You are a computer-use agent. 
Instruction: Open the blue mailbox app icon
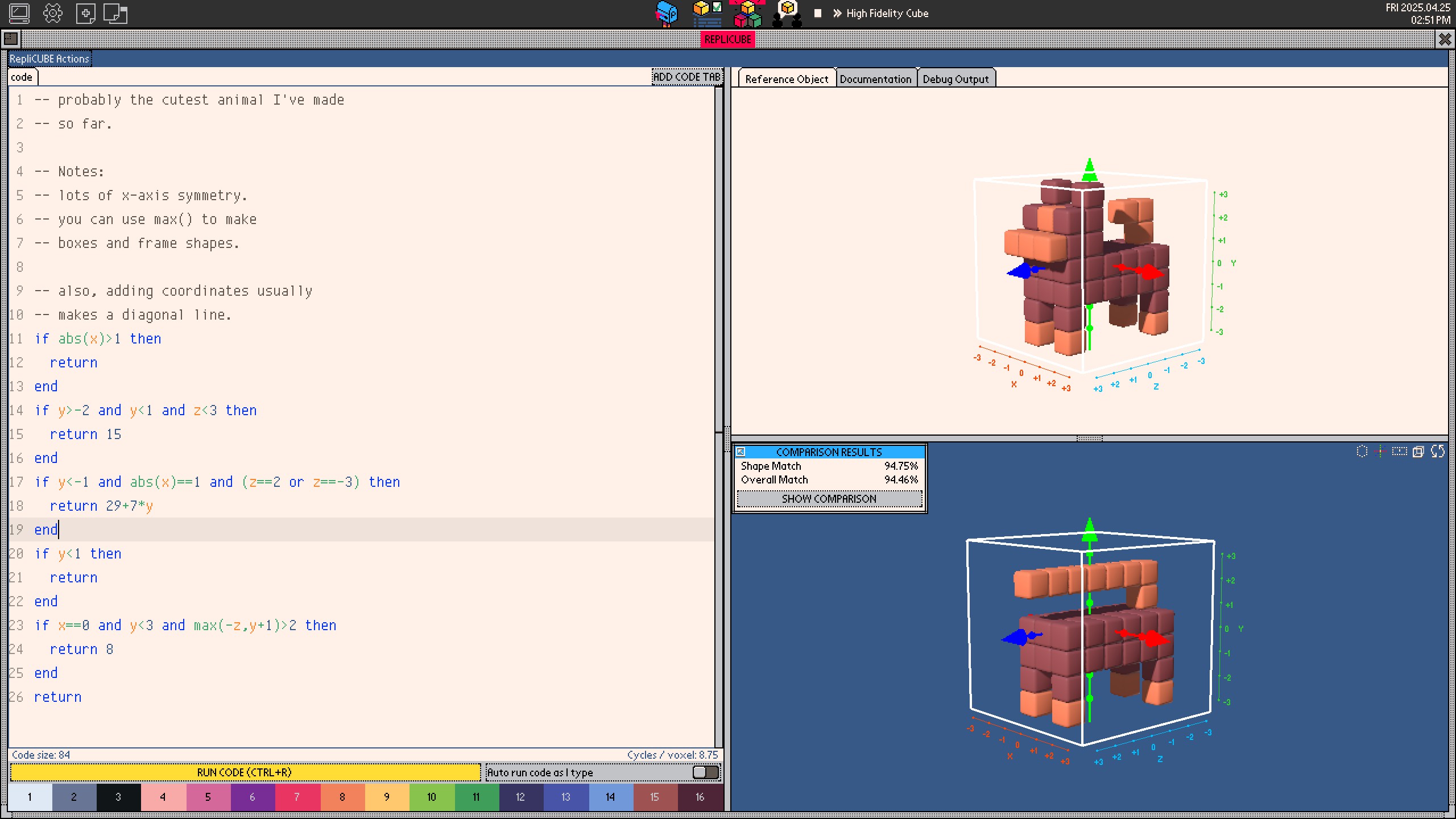pyautogui.click(x=666, y=14)
